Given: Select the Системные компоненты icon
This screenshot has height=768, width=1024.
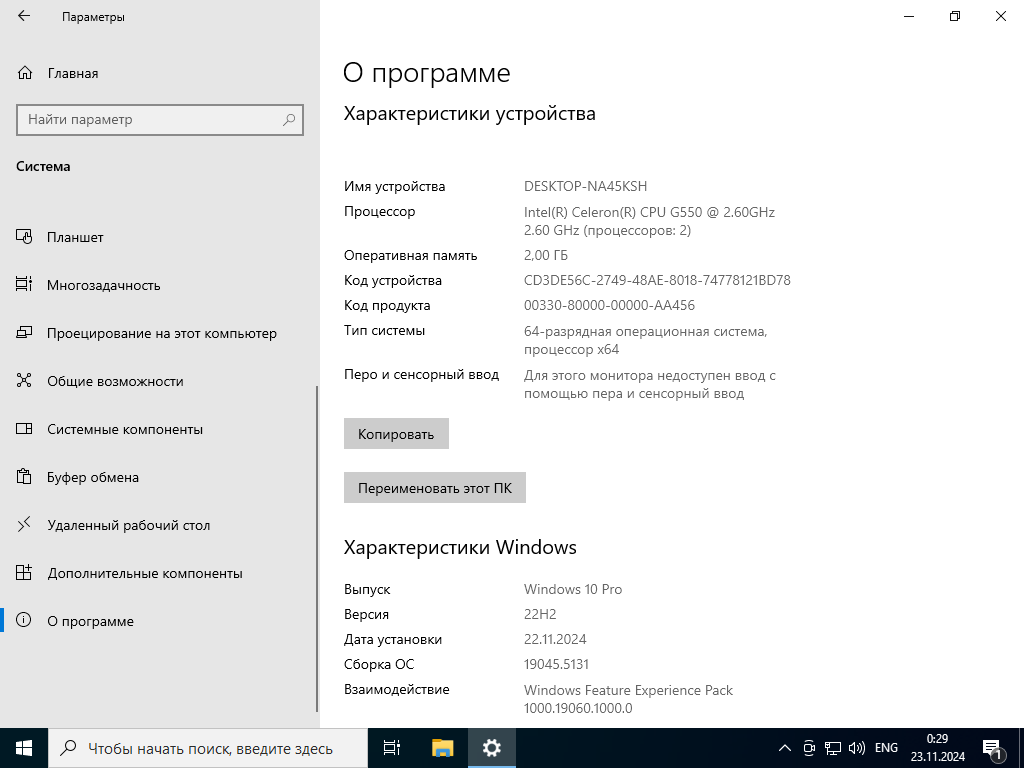Looking at the screenshot, I should (x=24, y=429).
